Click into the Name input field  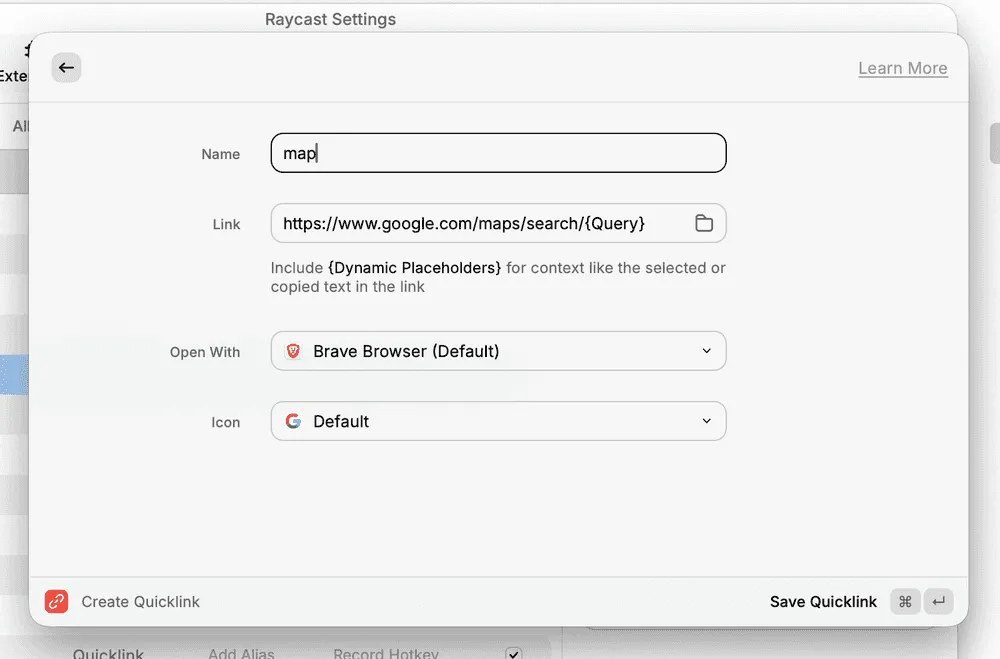pyautogui.click(x=498, y=153)
